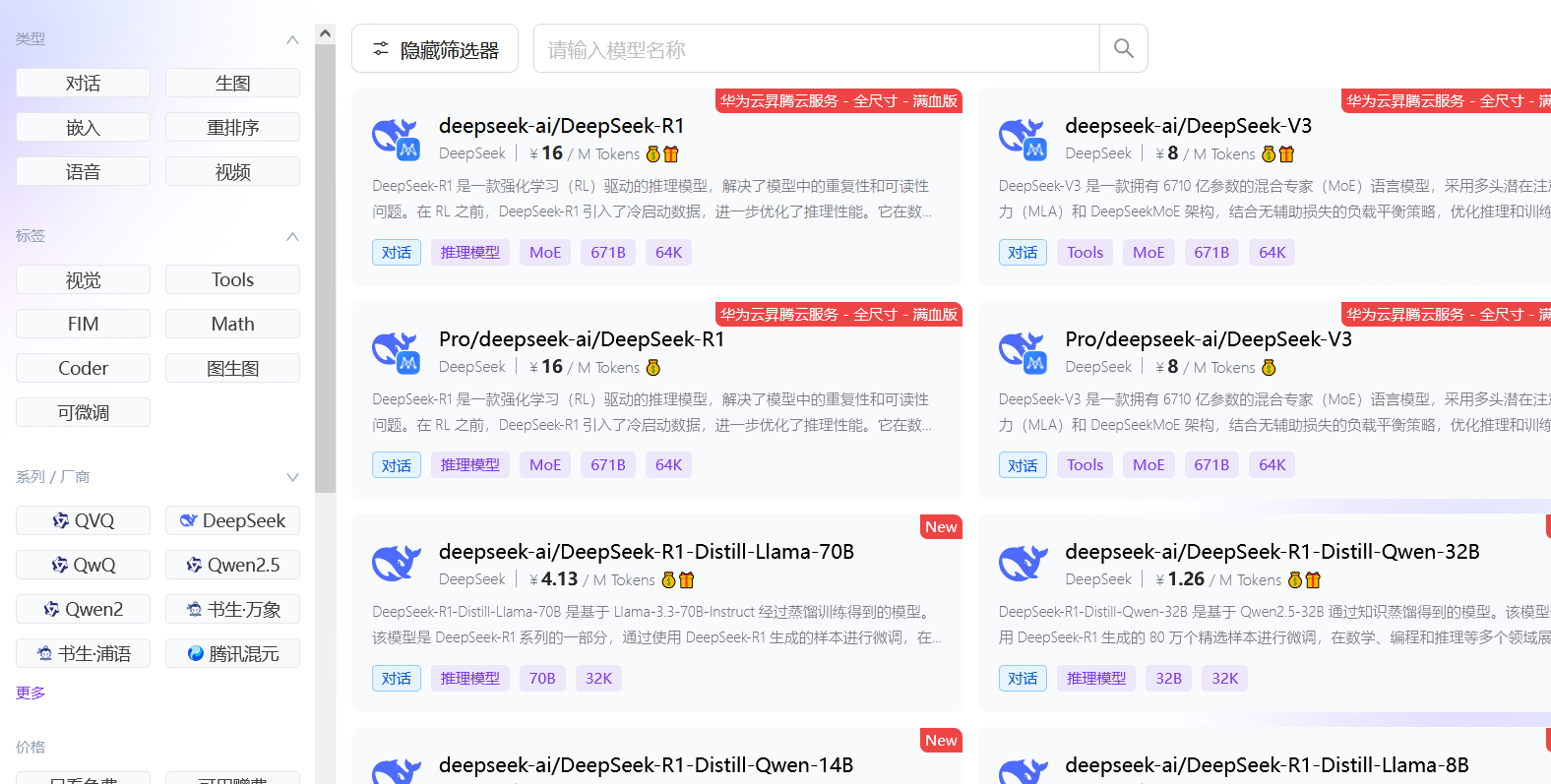Filter by 书生·万象 series
Image resolution: width=1551 pixels, height=784 pixels.
pyautogui.click(x=232, y=609)
